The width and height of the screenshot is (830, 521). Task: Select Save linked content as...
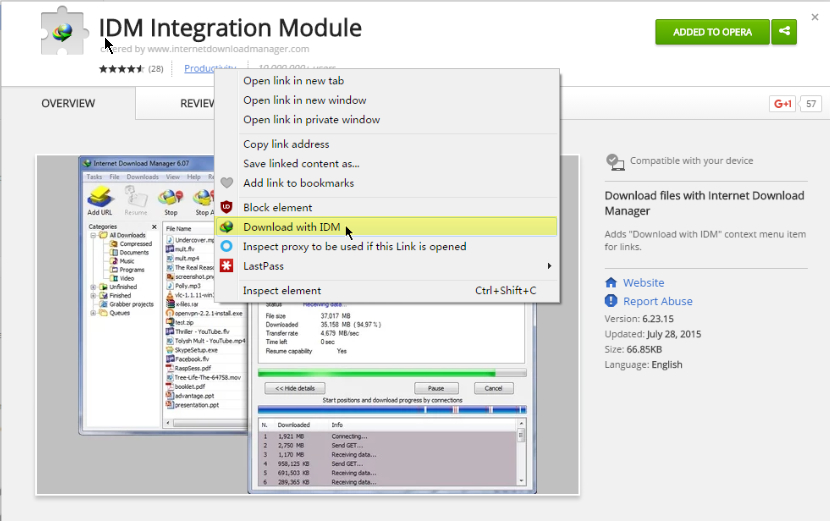coord(386,164)
